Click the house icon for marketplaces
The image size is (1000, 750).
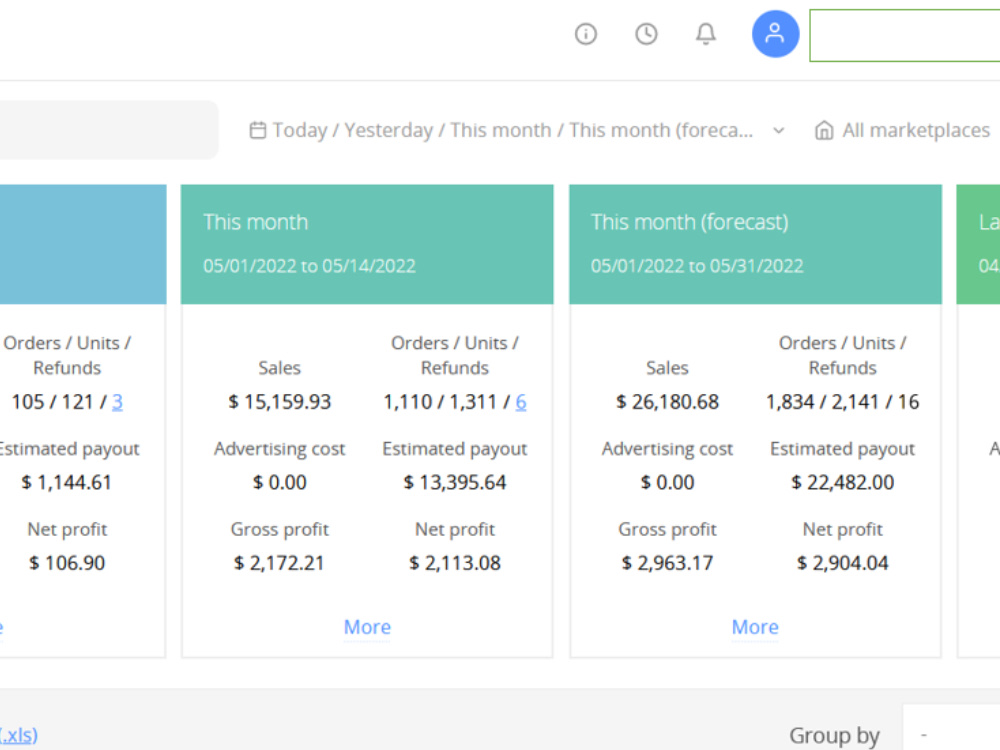coord(824,130)
